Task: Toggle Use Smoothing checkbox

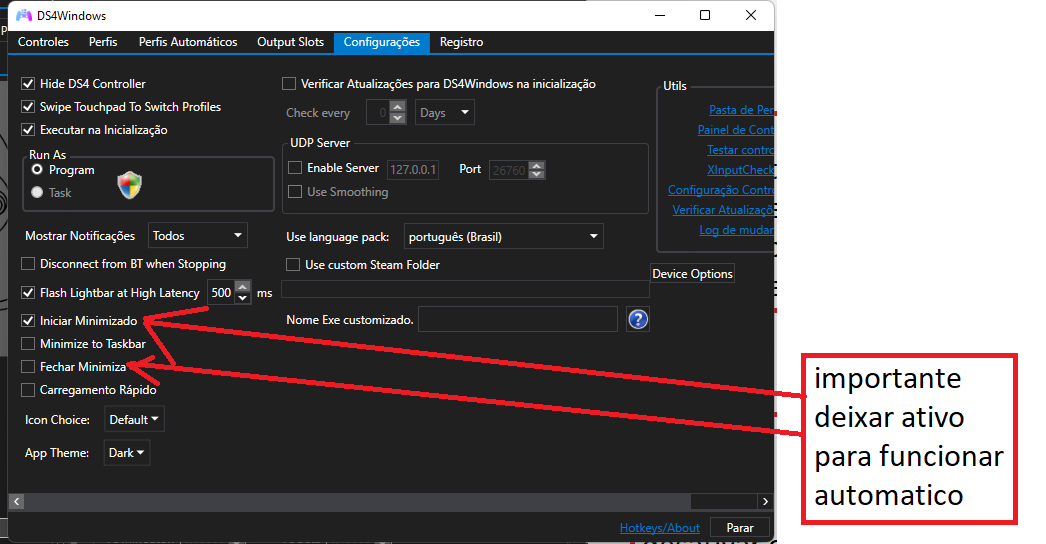Action: click(x=295, y=192)
